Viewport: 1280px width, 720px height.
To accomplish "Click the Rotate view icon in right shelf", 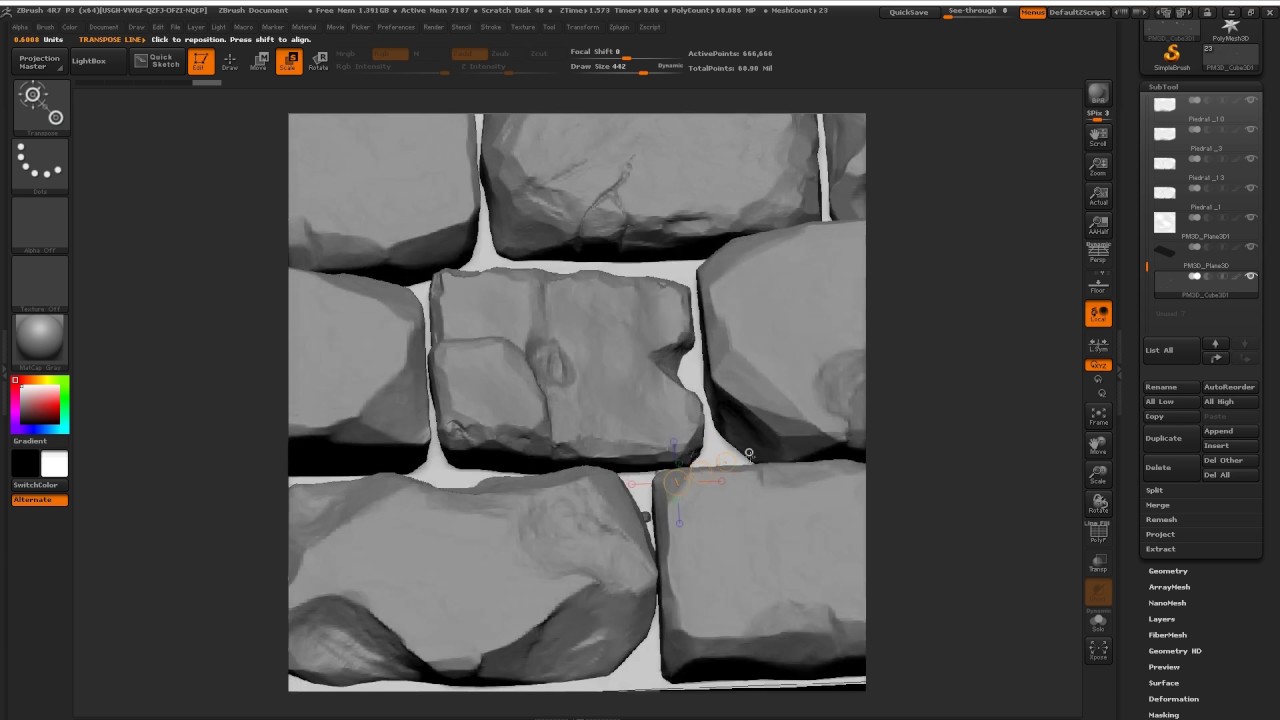I will [1098, 503].
